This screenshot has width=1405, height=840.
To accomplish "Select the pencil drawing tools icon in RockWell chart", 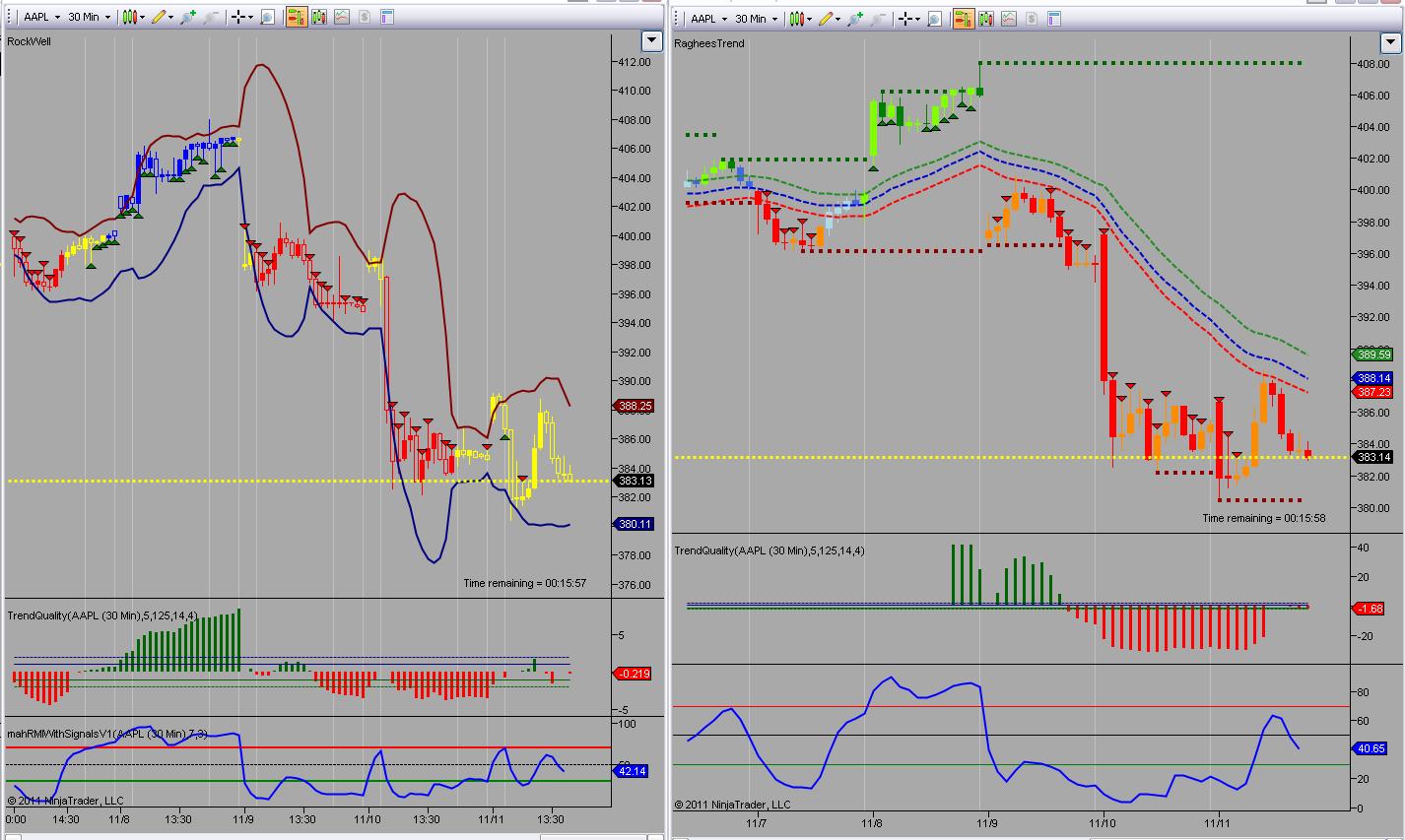I will tap(161, 17).
